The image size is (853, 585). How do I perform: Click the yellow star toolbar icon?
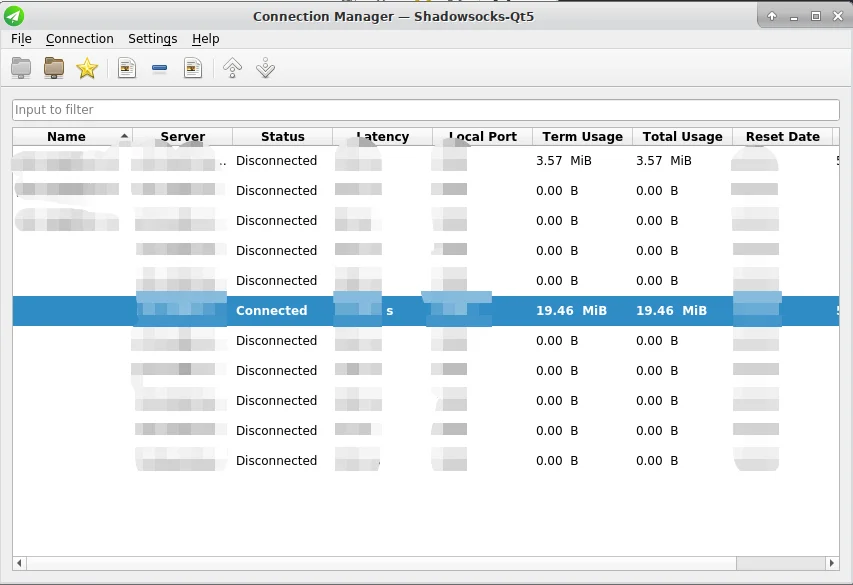(x=87, y=68)
